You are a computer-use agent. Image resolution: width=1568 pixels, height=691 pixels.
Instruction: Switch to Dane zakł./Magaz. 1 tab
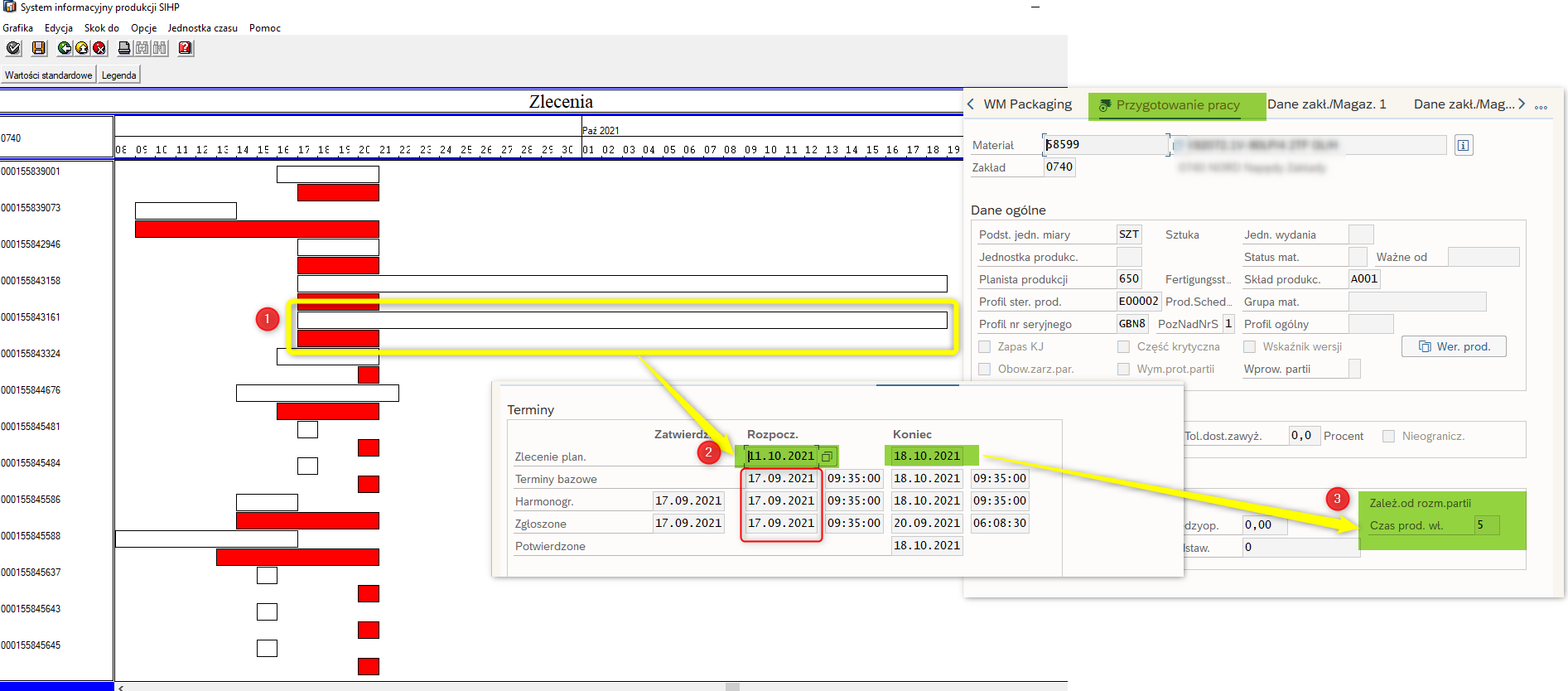point(1326,104)
